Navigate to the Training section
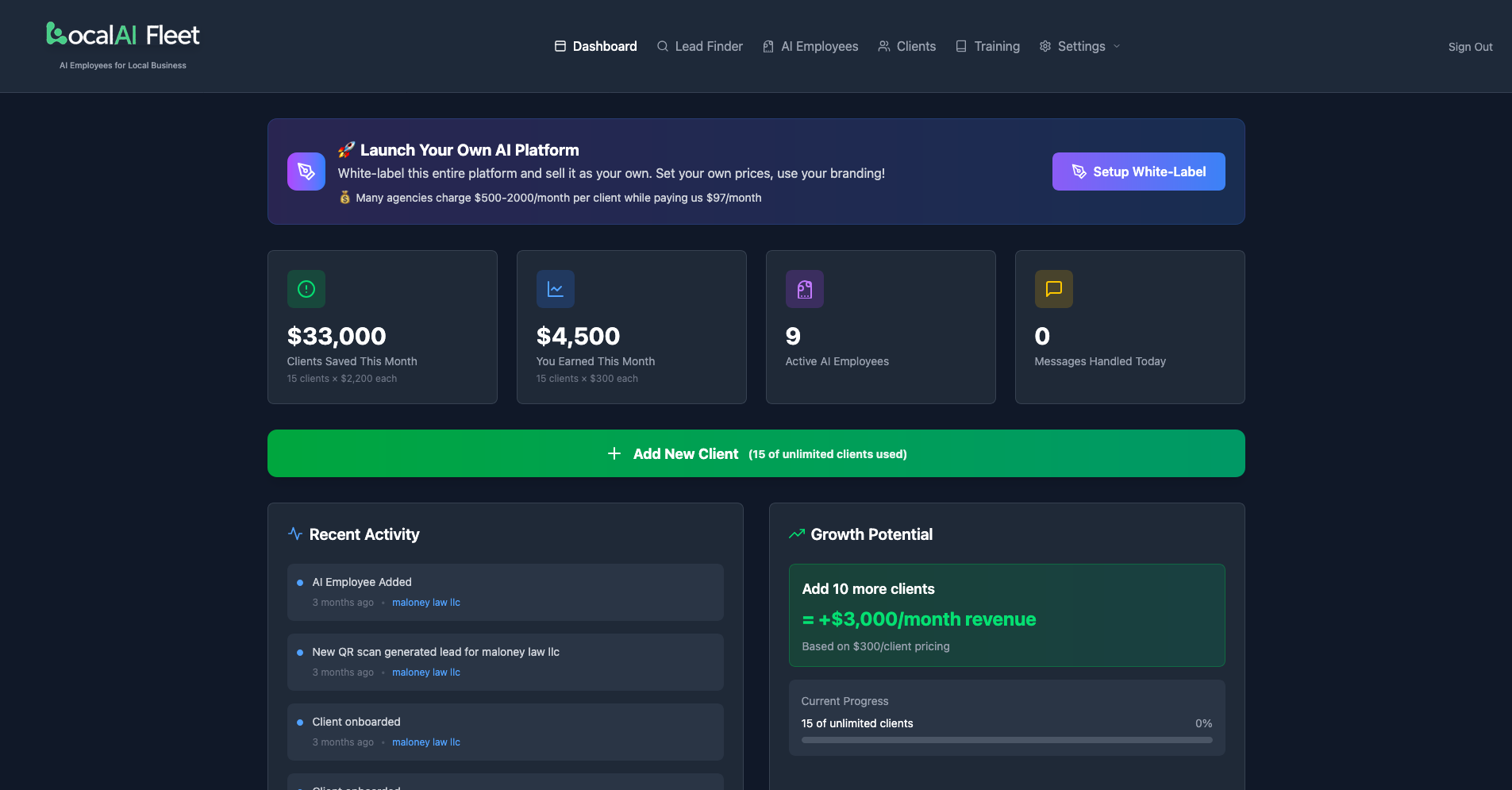The image size is (1512, 790). (x=997, y=46)
